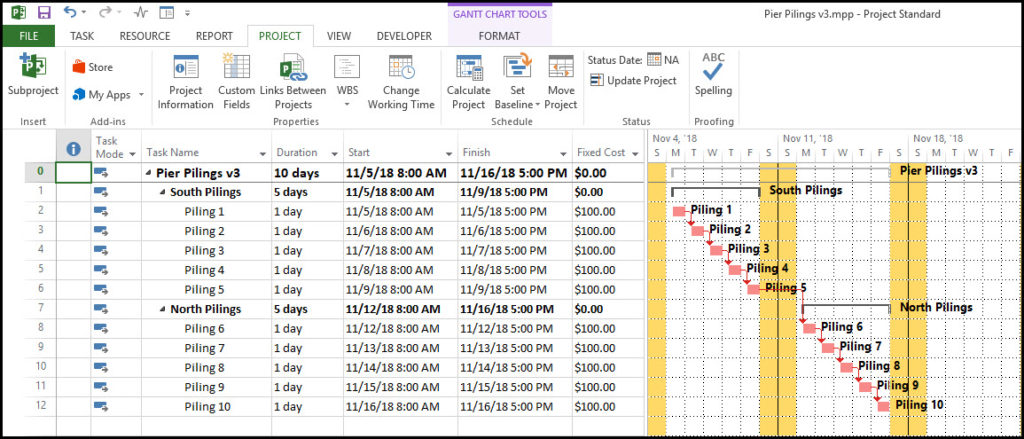Insert a Subproject
The width and height of the screenshot is (1024, 439).
tap(33, 76)
